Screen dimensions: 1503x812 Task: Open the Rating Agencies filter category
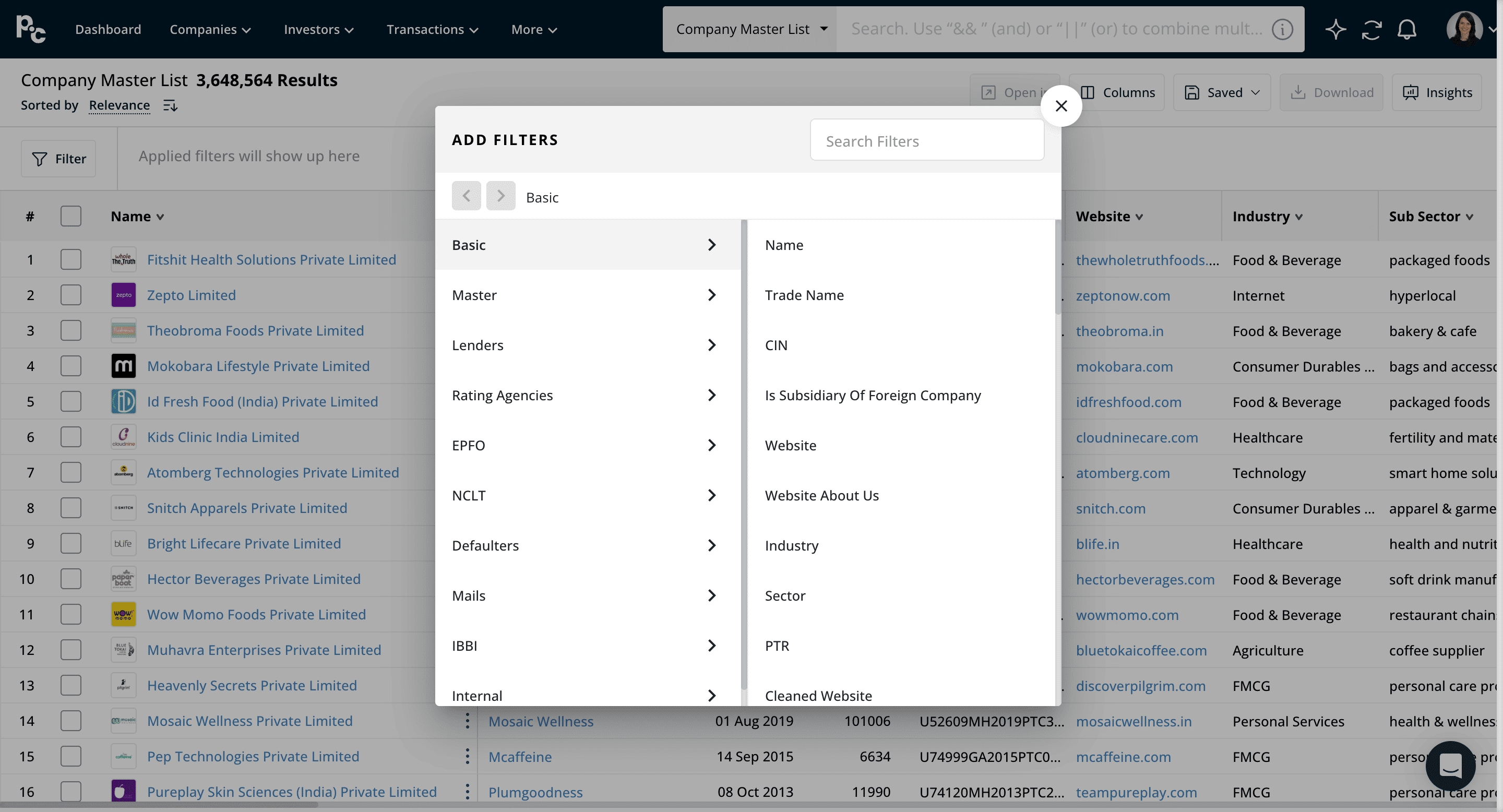(x=588, y=396)
